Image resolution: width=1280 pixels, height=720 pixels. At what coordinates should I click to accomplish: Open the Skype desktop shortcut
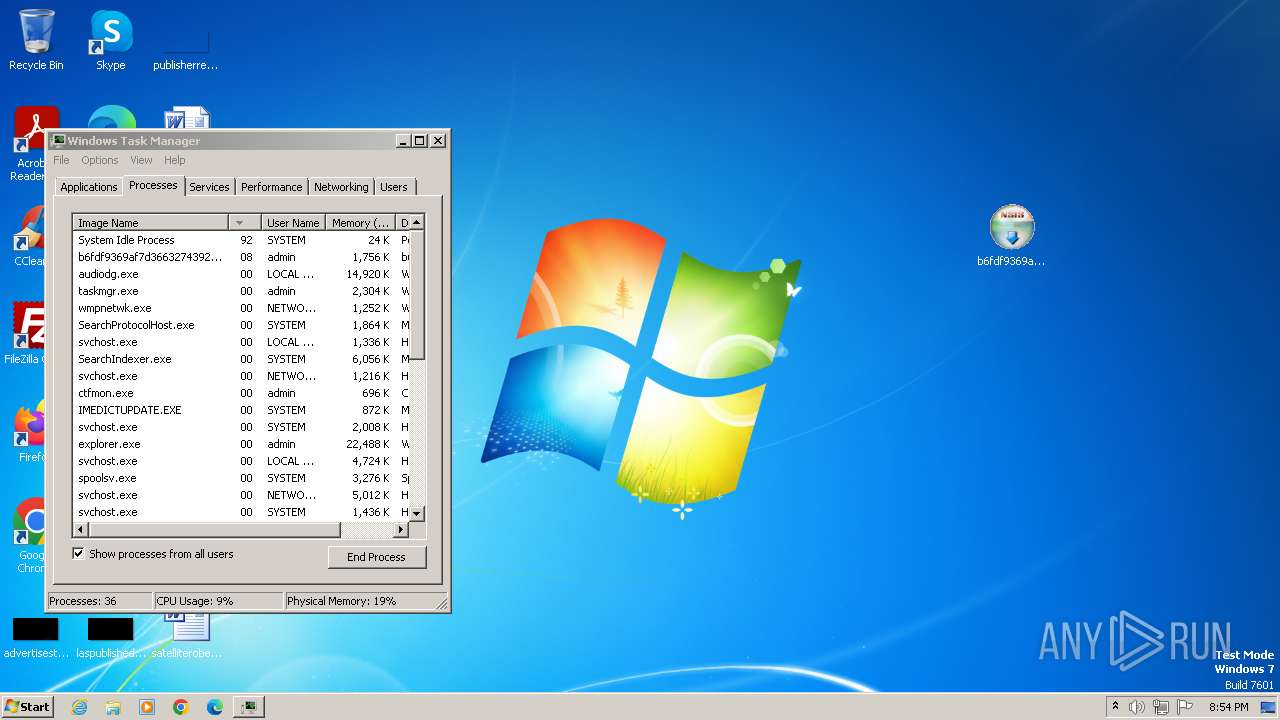(x=110, y=40)
